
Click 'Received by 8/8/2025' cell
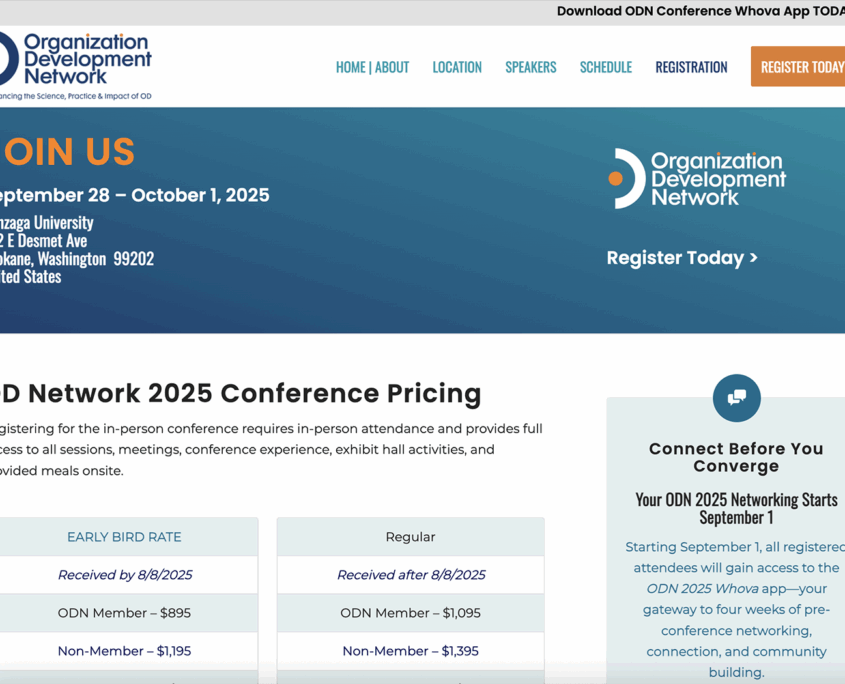pyautogui.click(x=125, y=575)
